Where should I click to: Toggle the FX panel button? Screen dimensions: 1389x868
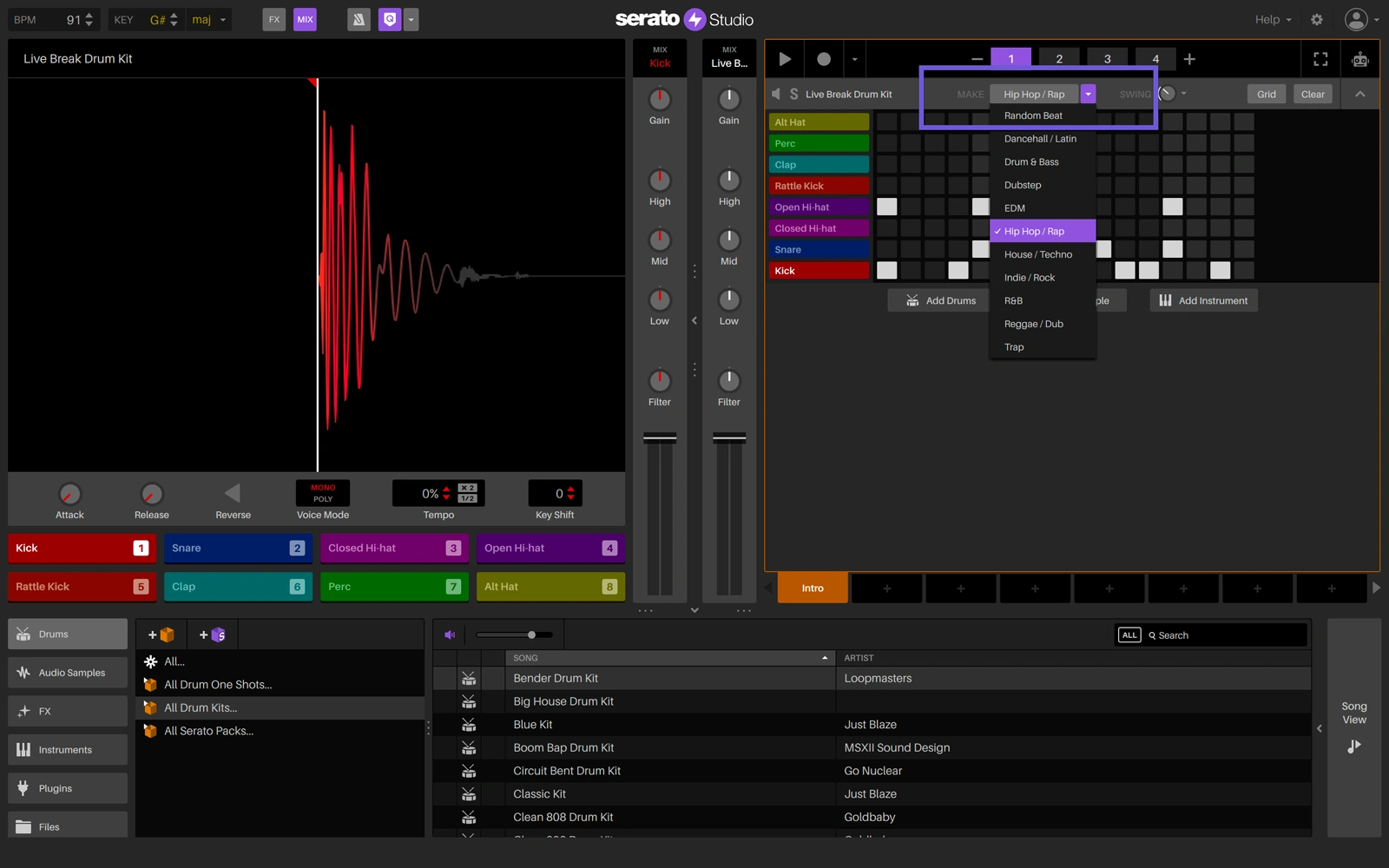pyautogui.click(x=274, y=19)
